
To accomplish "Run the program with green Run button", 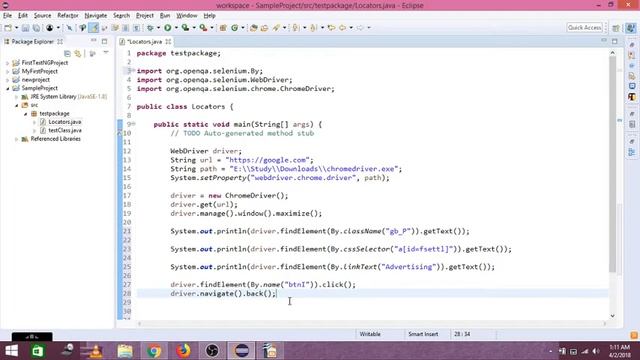I will pos(167,28).
